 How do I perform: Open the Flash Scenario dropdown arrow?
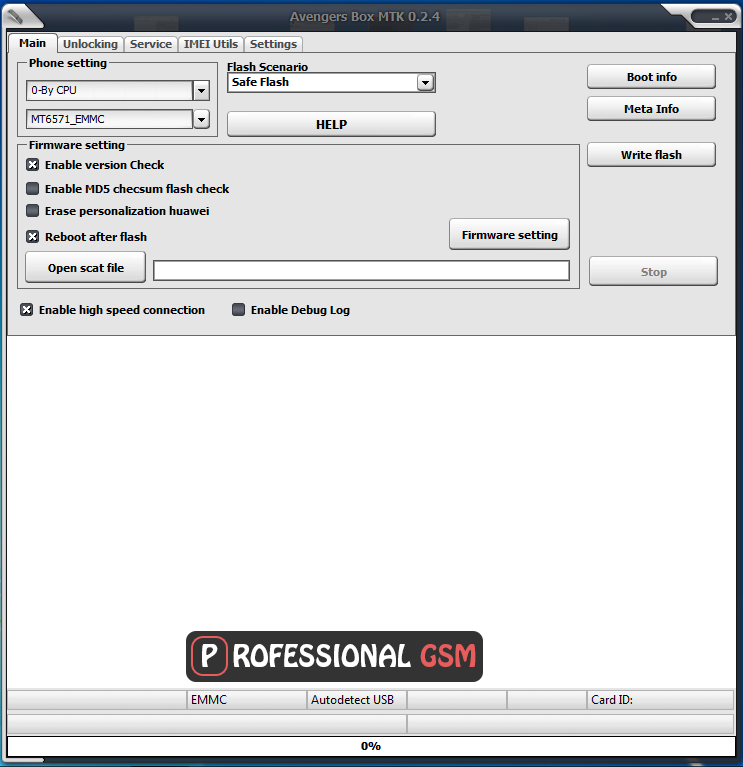(x=426, y=83)
